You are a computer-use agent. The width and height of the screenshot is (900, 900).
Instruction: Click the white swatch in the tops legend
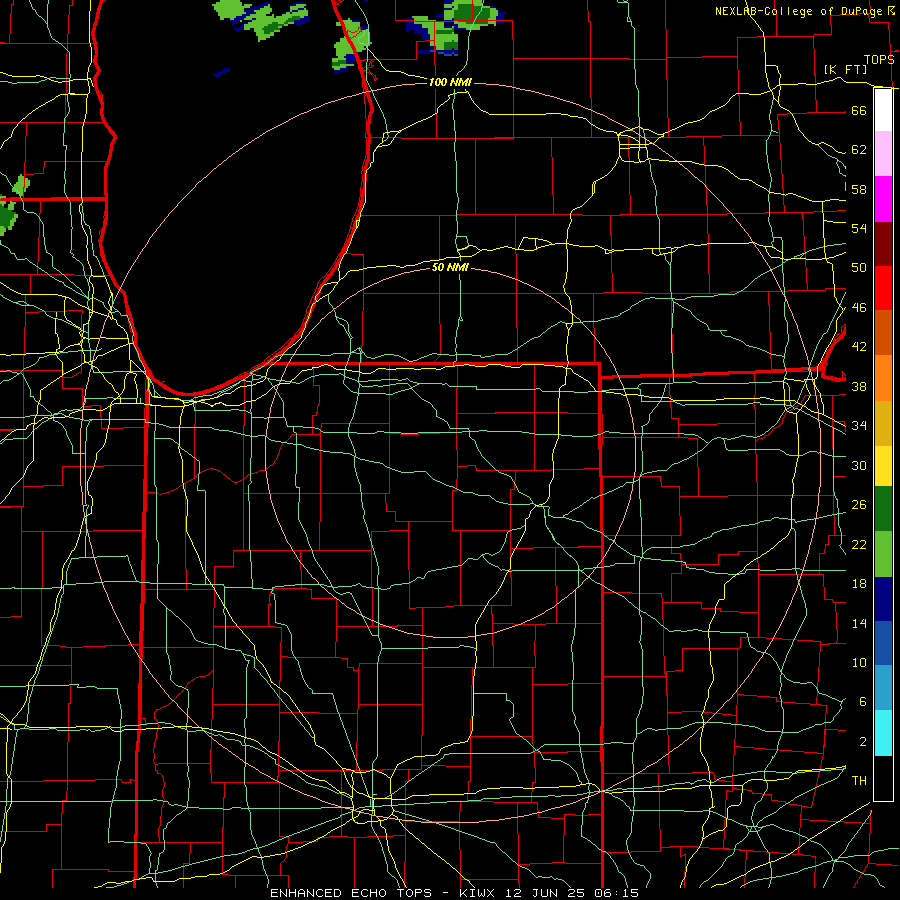[x=883, y=110]
